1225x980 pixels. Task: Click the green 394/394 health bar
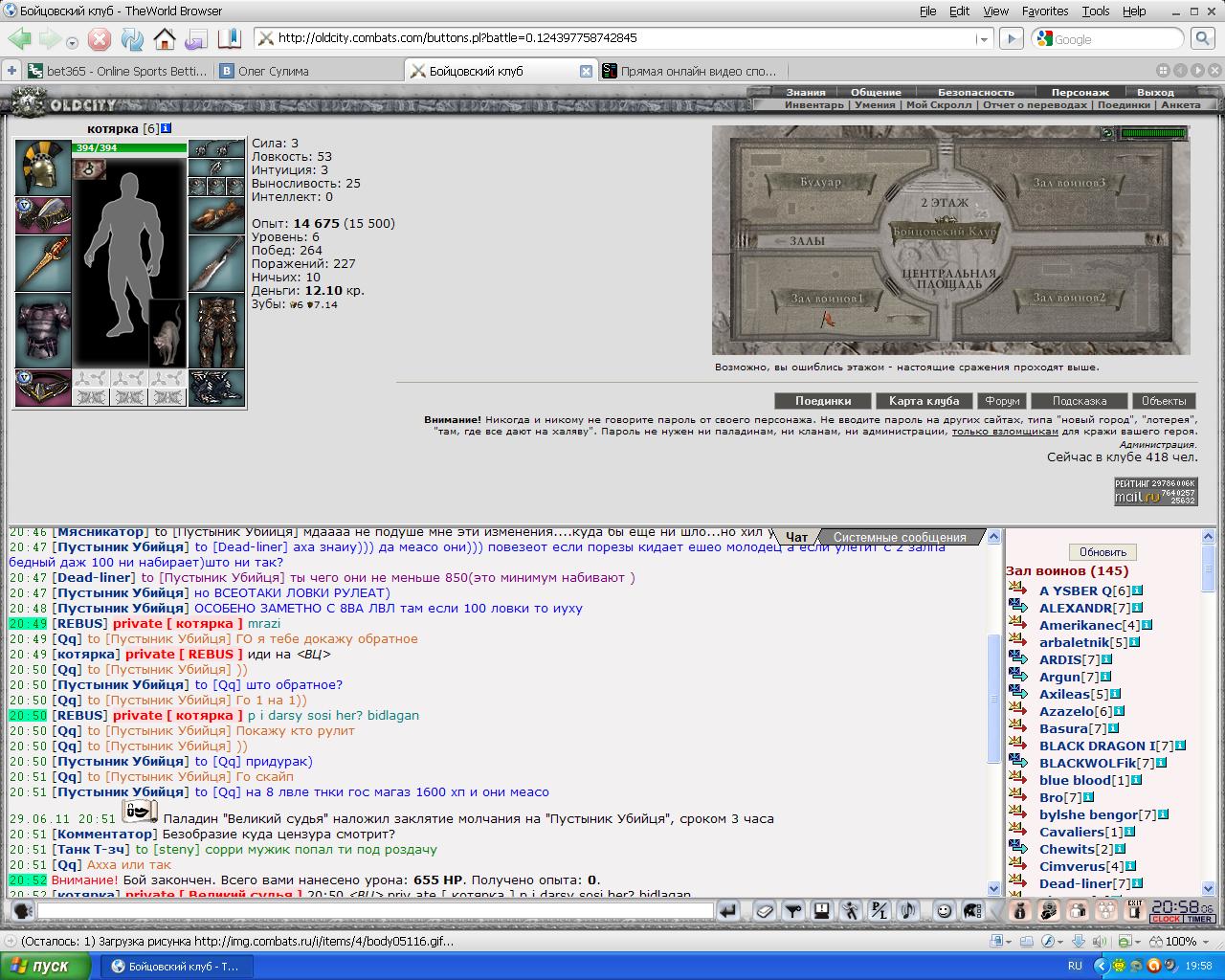129,147
